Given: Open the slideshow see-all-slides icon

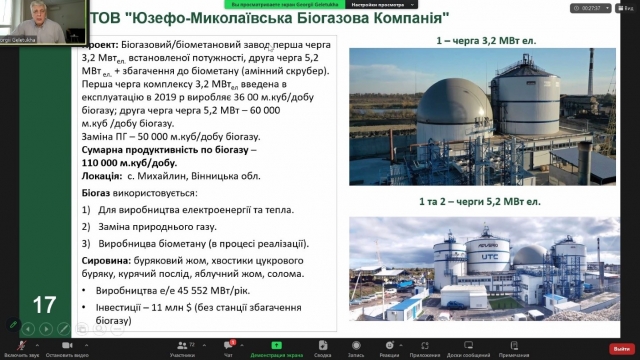Looking at the screenshot, I should point(82,329).
